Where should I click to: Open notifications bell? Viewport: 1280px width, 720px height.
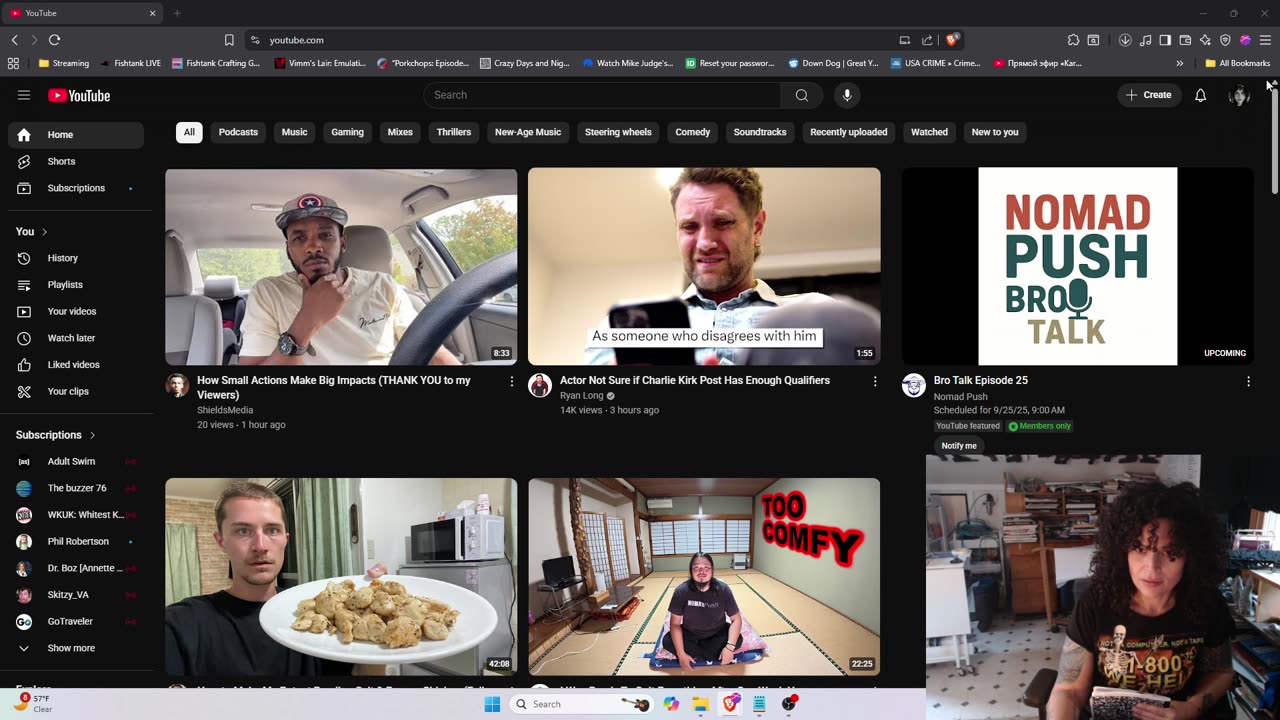[x=1200, y=95]
